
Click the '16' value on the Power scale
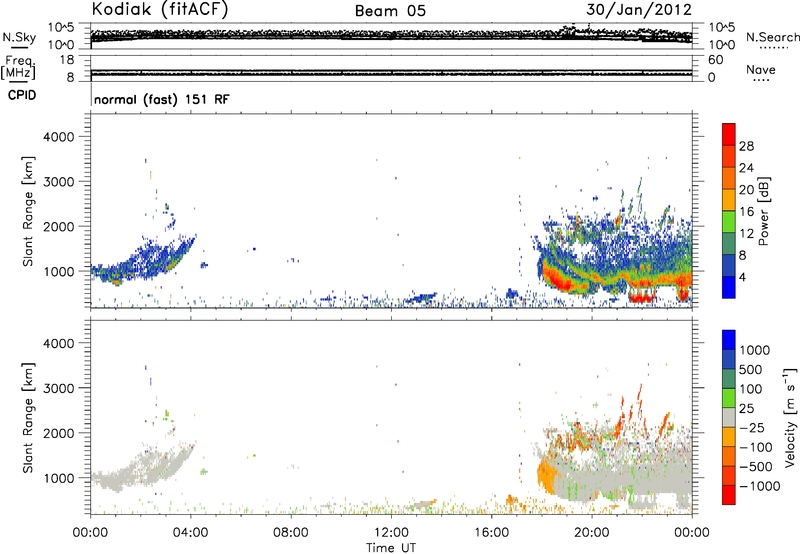pos(746,212)
